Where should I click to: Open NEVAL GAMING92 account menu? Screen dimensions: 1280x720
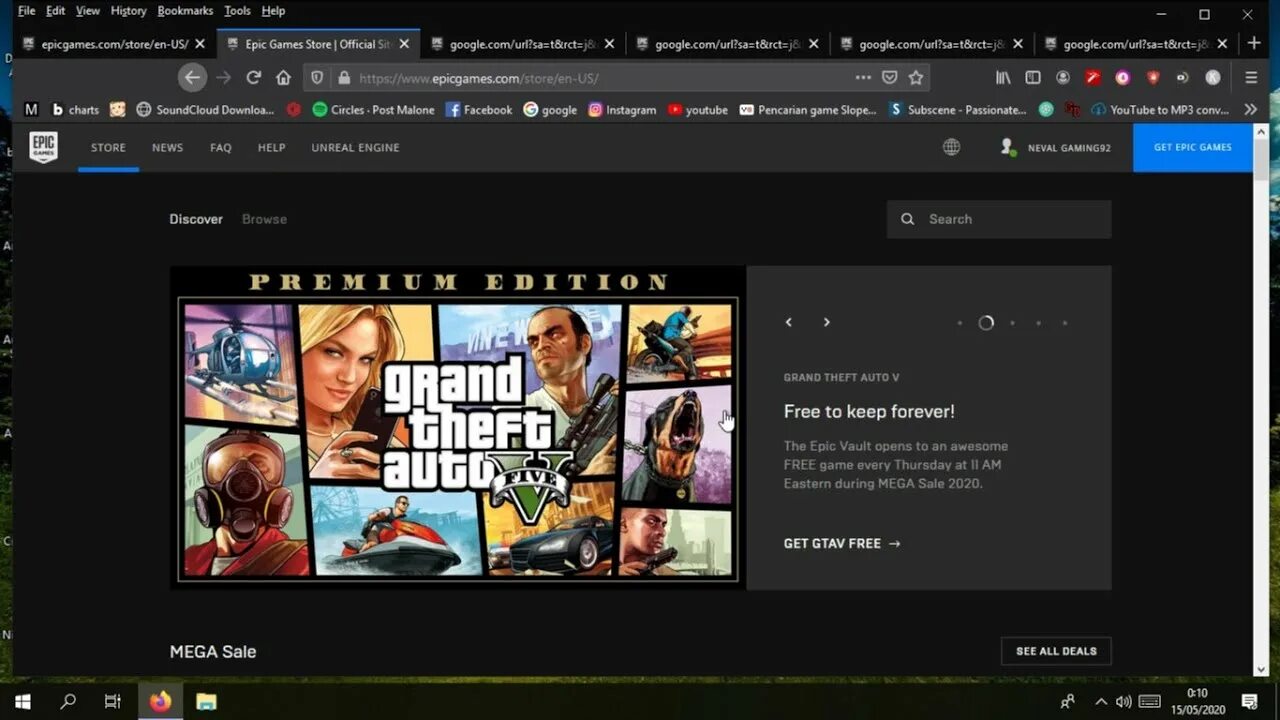point(1056,147)
